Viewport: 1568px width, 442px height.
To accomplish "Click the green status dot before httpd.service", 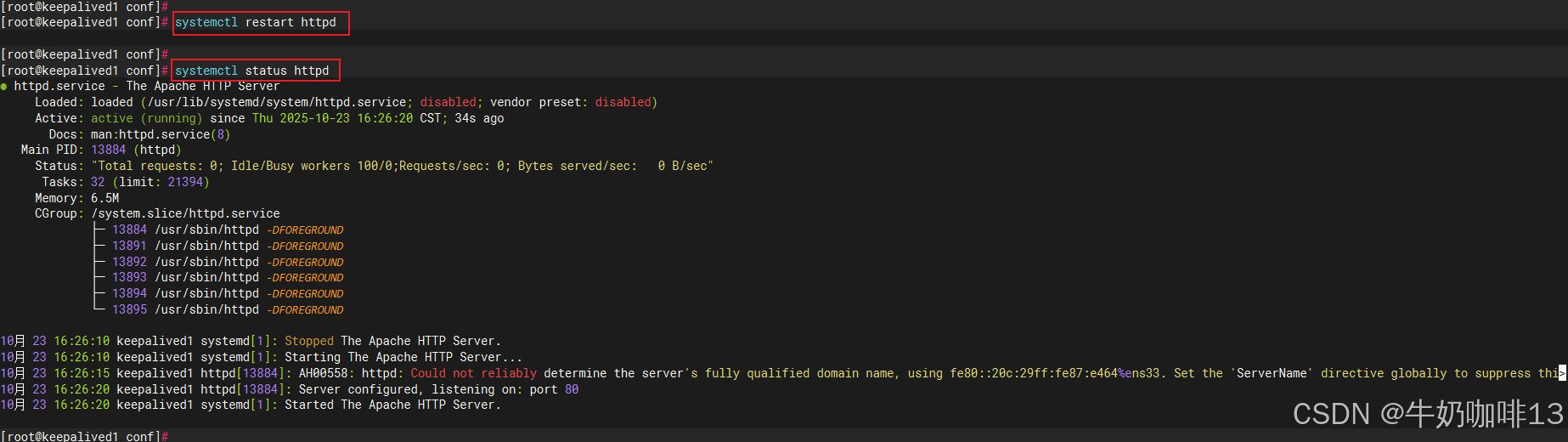I will 4,87.
